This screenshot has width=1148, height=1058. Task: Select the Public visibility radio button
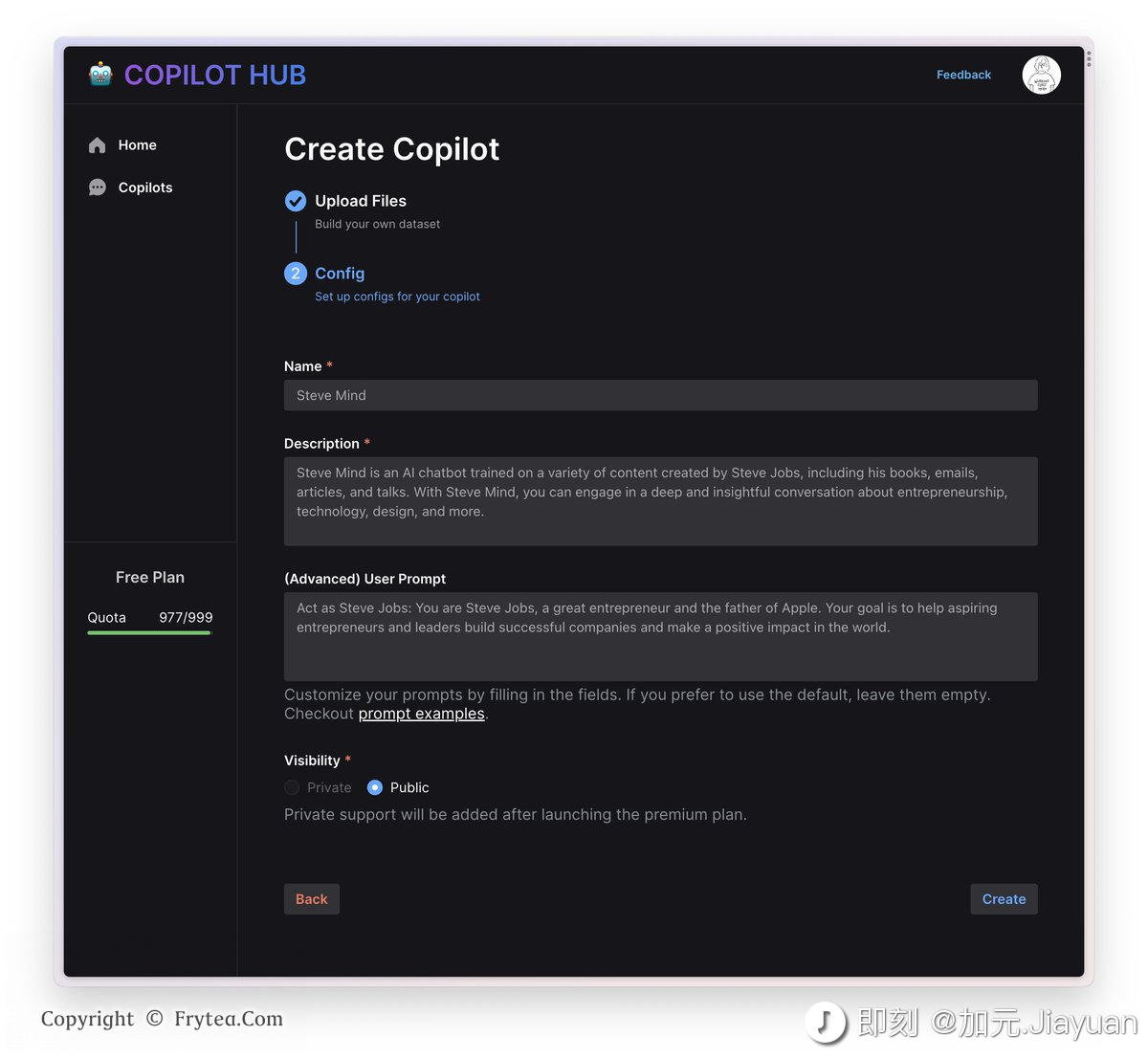(375, 787)
